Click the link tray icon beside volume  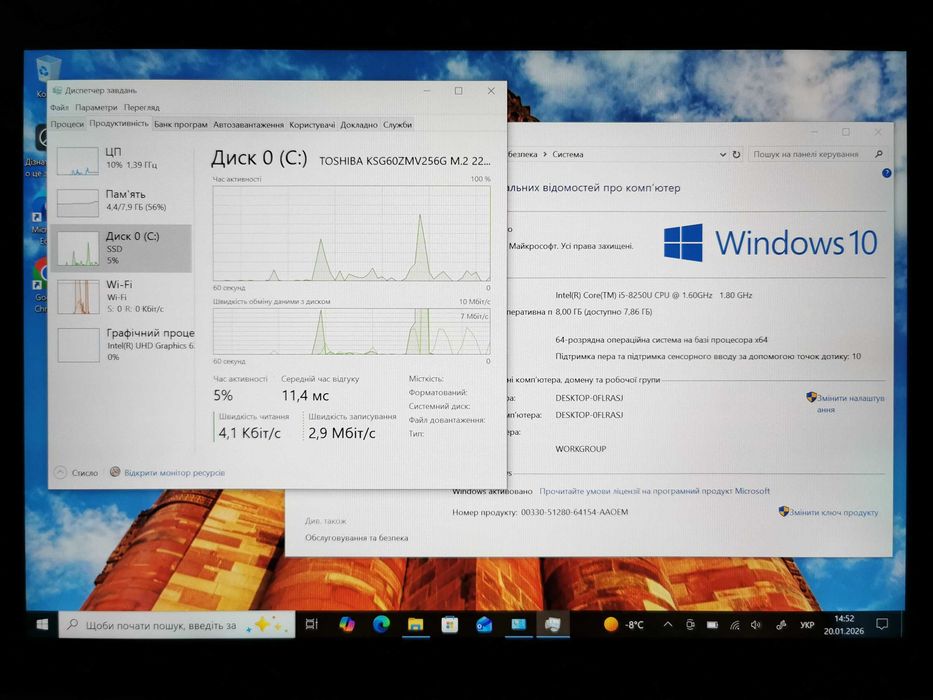[781, 624]
